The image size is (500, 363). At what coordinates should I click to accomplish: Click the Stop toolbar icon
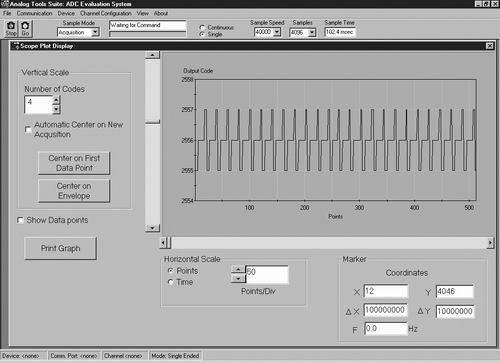[11, 29]
